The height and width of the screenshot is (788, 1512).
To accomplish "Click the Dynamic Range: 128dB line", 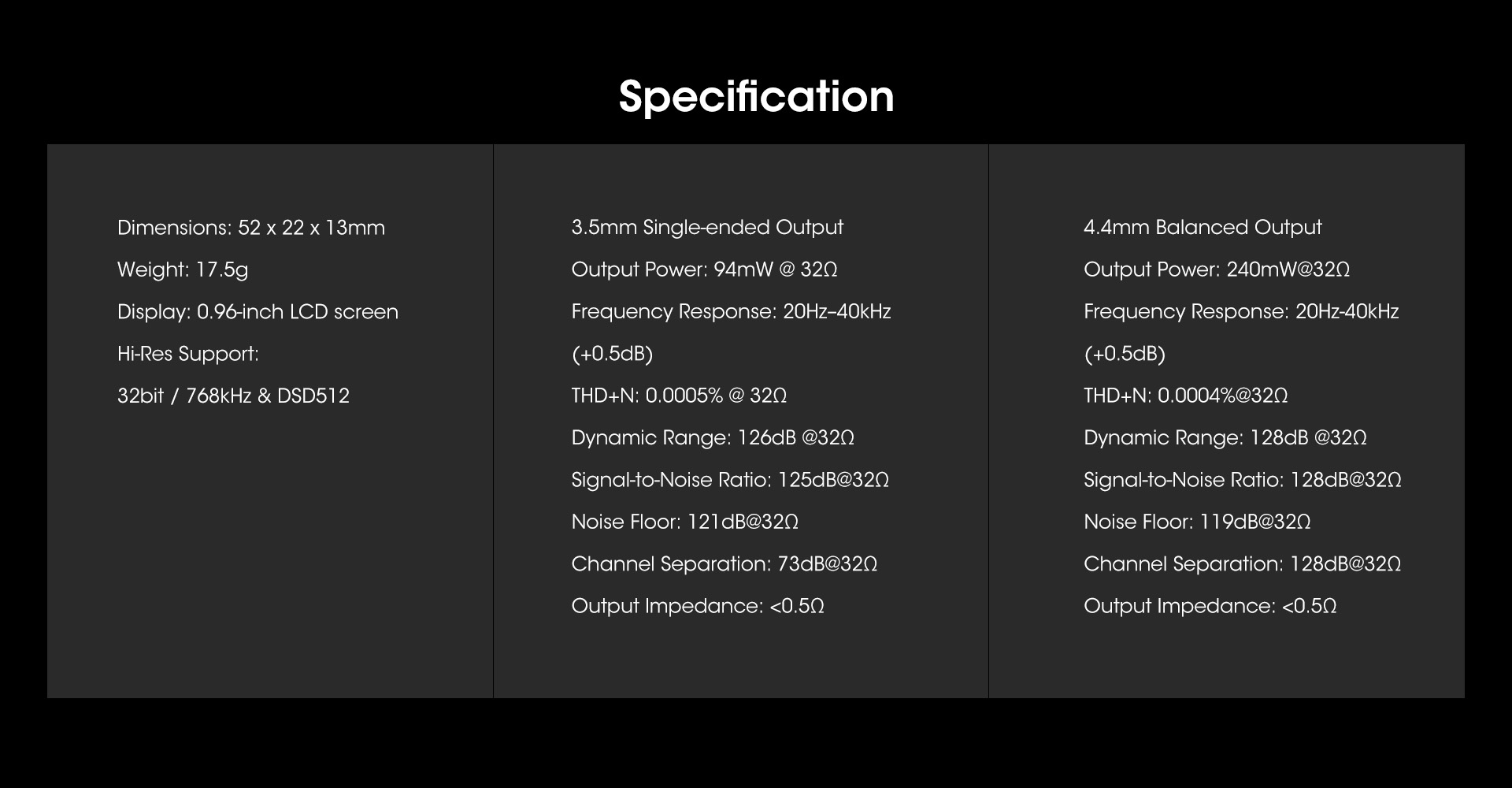I will 1225,438.
